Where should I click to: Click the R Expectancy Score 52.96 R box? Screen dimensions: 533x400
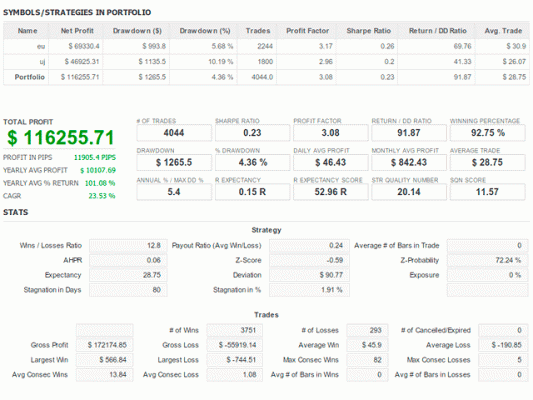(330, 192)
